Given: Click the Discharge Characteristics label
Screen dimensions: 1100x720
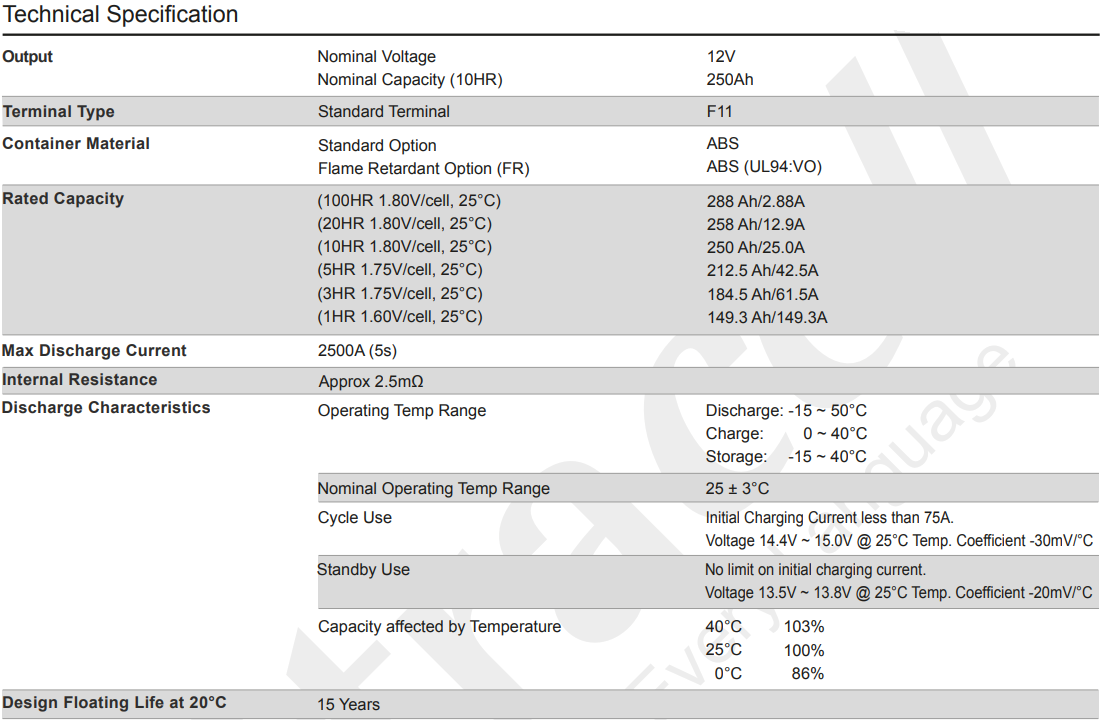Looking at the screenshot, I should click(x=106, y=408).
